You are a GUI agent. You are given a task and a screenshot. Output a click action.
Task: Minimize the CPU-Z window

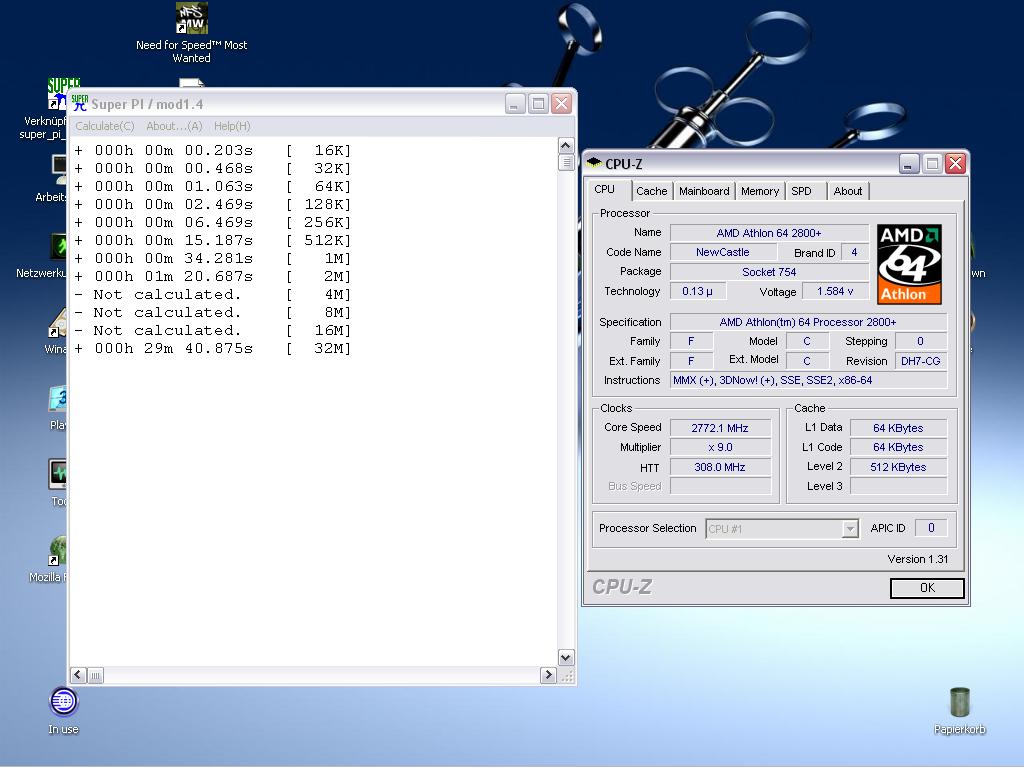909,163
